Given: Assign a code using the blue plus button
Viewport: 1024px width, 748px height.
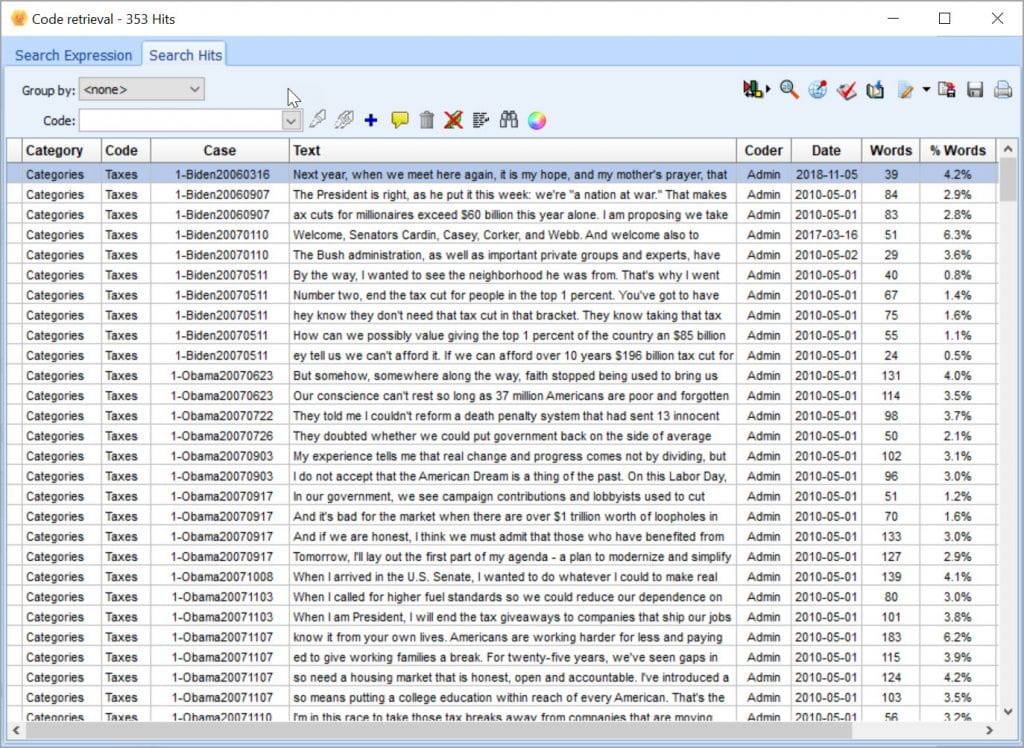Looking at the screenshot, I should pyautogui.click(x=370, y=120).
